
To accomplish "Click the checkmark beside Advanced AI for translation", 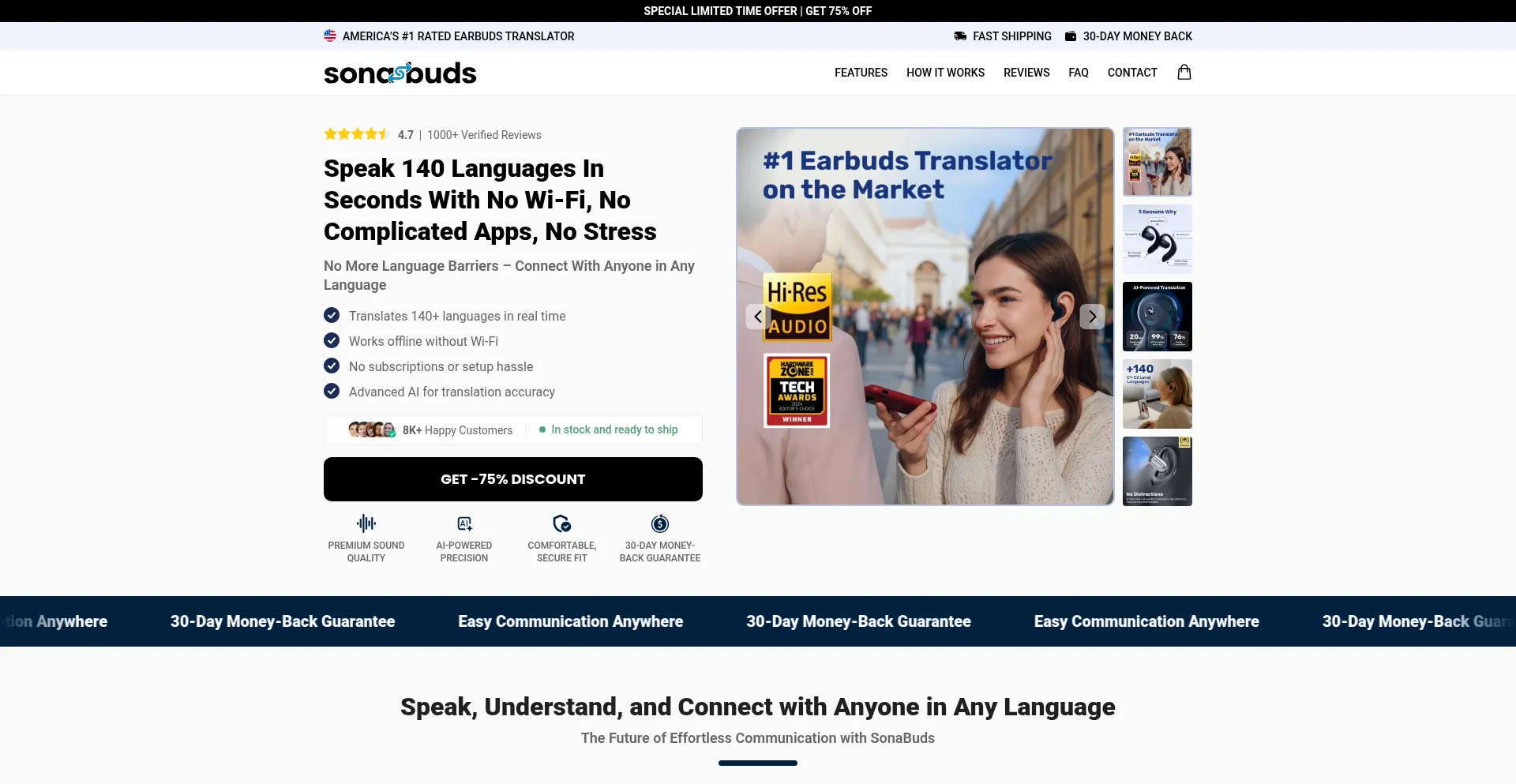I will pyautogui.click(x=332, y=391).
